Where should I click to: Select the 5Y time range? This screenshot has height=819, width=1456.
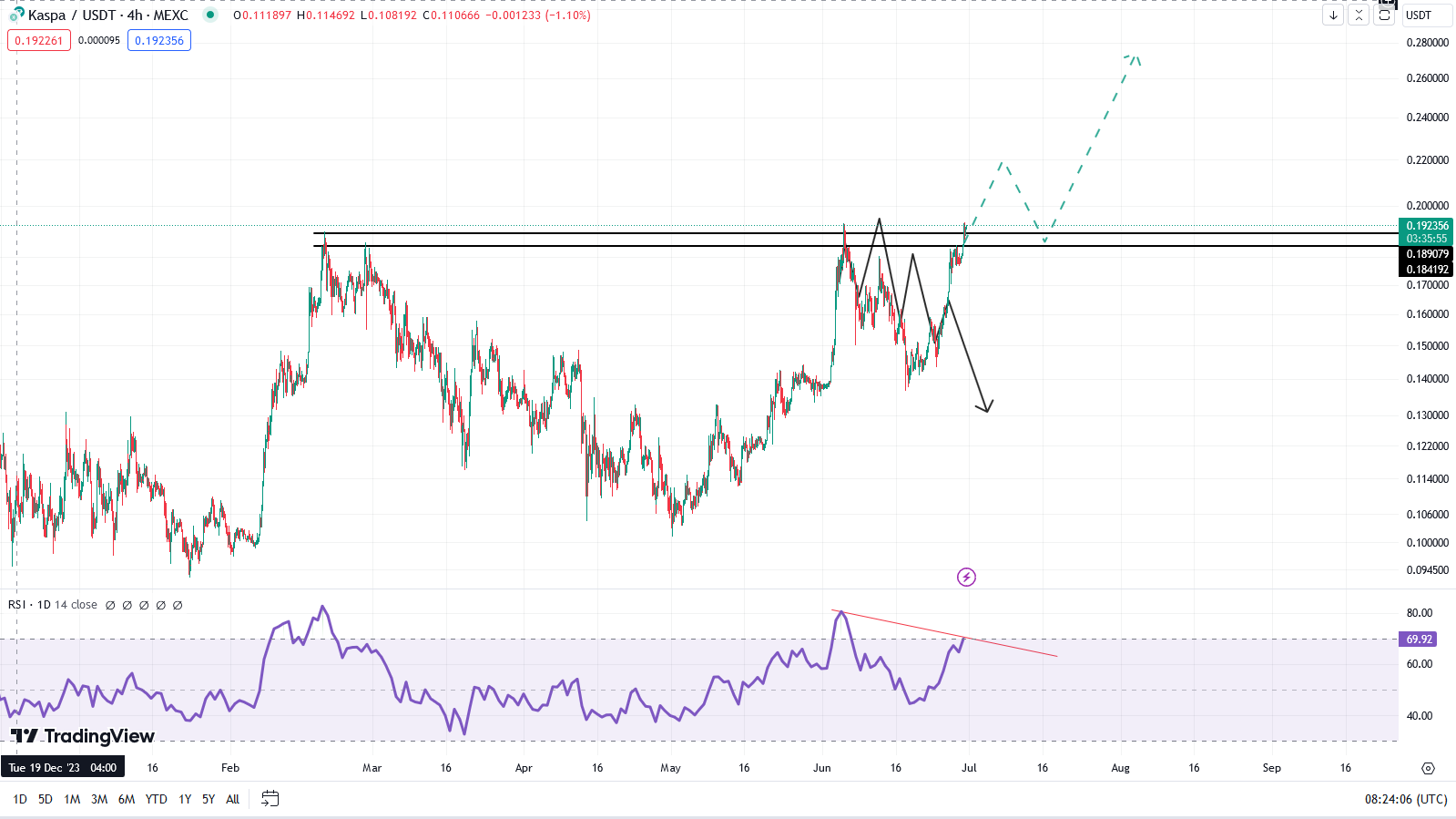209,799
